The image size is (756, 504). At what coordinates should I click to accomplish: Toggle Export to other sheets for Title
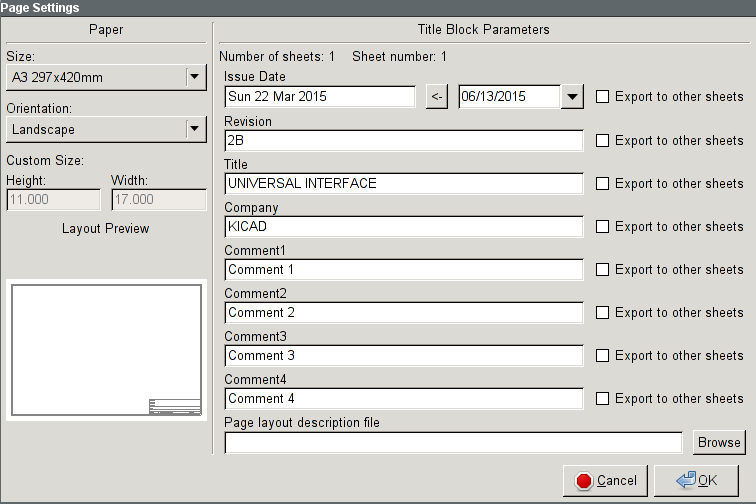click(603, 184)
